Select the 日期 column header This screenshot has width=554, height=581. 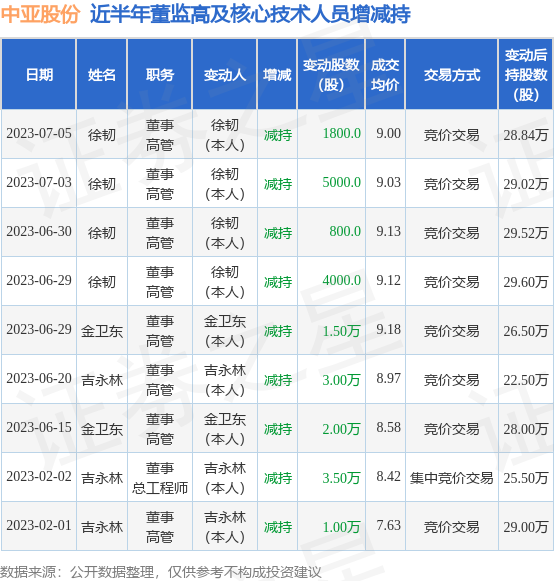(x=39, y=74)
